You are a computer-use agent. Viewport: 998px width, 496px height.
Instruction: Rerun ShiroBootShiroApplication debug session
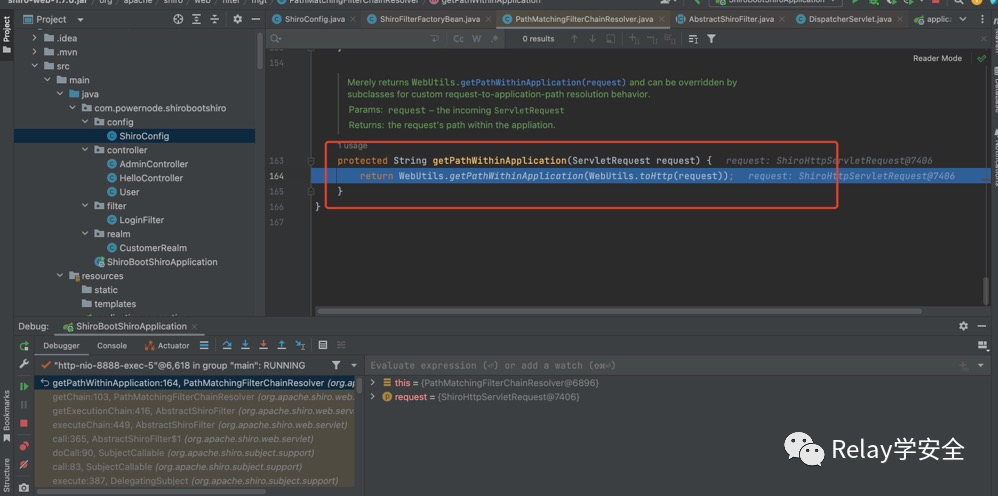[x=24, y=346]
